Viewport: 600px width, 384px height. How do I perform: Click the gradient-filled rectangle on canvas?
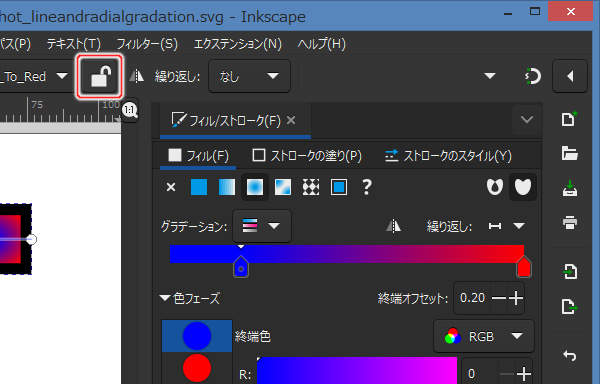(10, 239)
